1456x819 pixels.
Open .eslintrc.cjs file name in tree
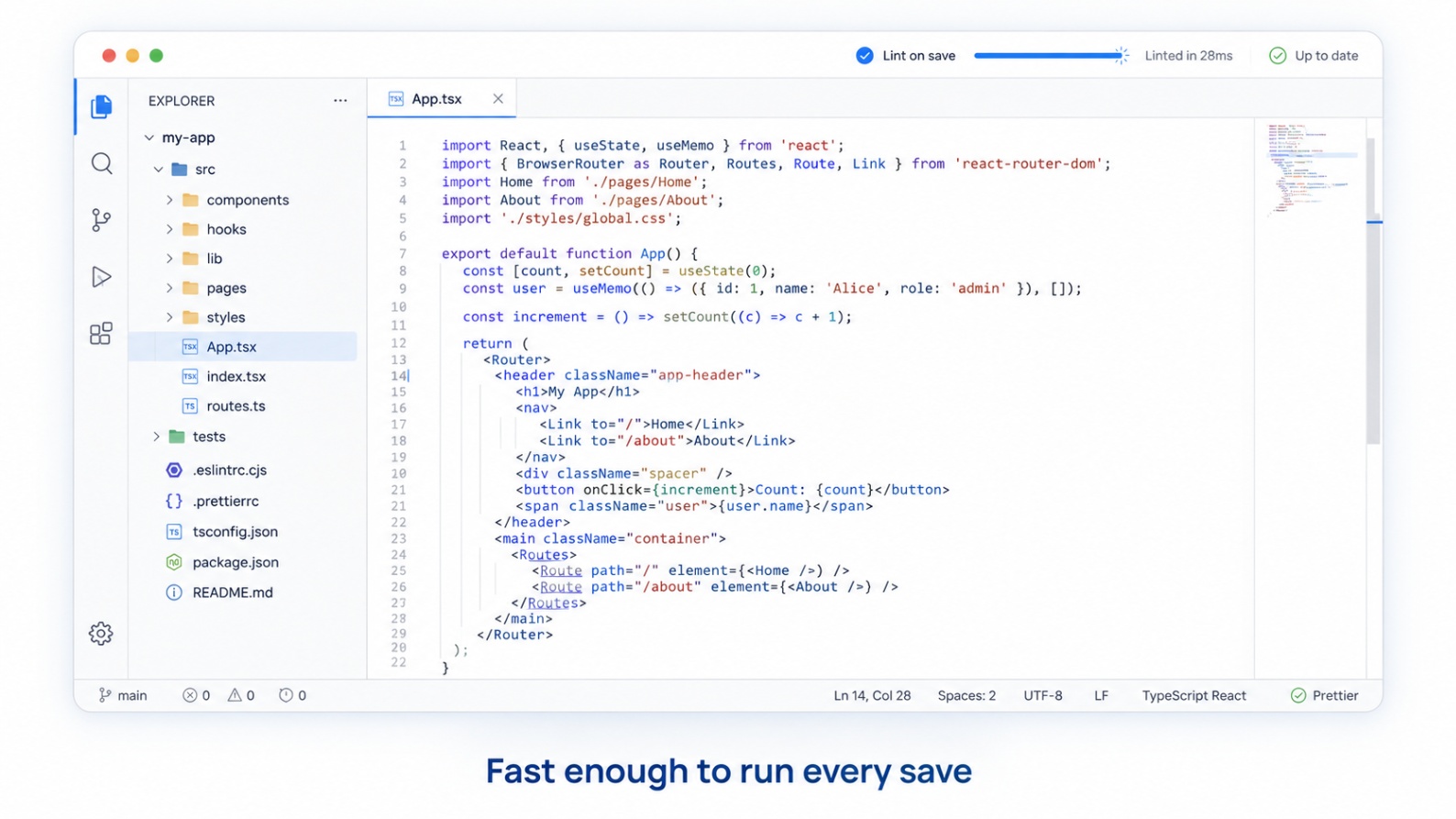[229, 470]
